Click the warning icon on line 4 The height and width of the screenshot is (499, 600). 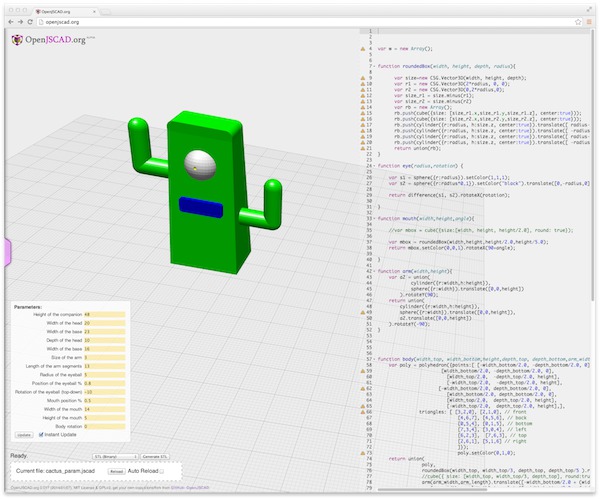pyautogui.click(x=363, y=49)
